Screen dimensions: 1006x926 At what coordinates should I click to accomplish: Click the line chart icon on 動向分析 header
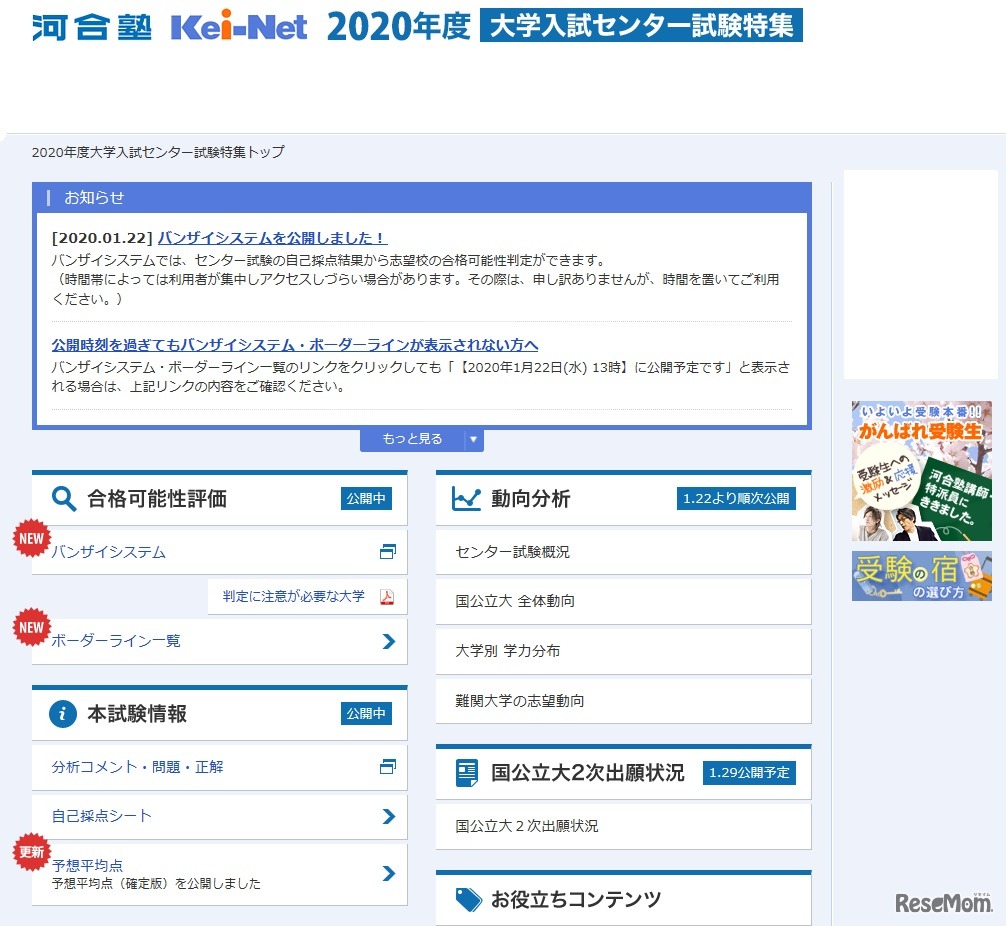click(467, 498)
